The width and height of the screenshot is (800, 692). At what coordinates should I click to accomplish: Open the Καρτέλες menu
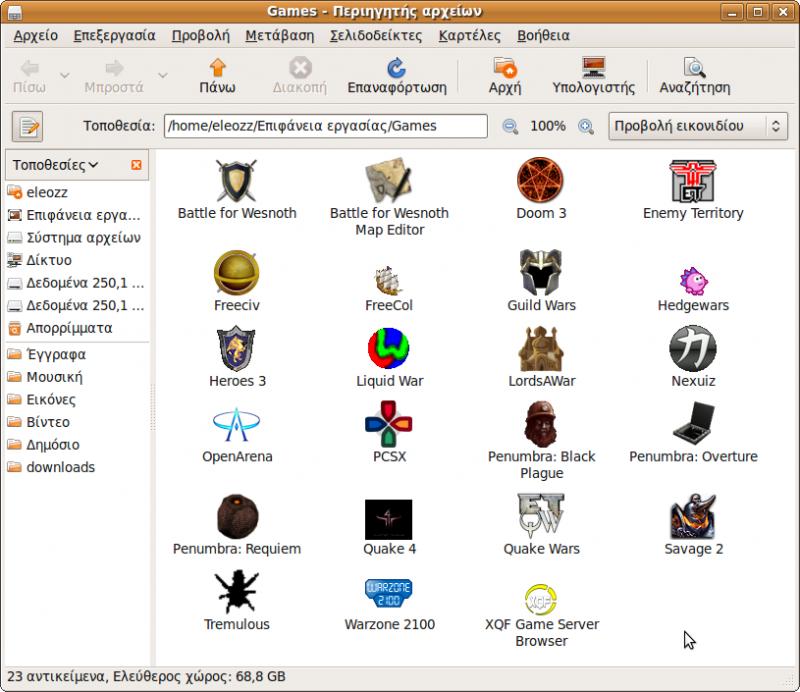point(469,36)
